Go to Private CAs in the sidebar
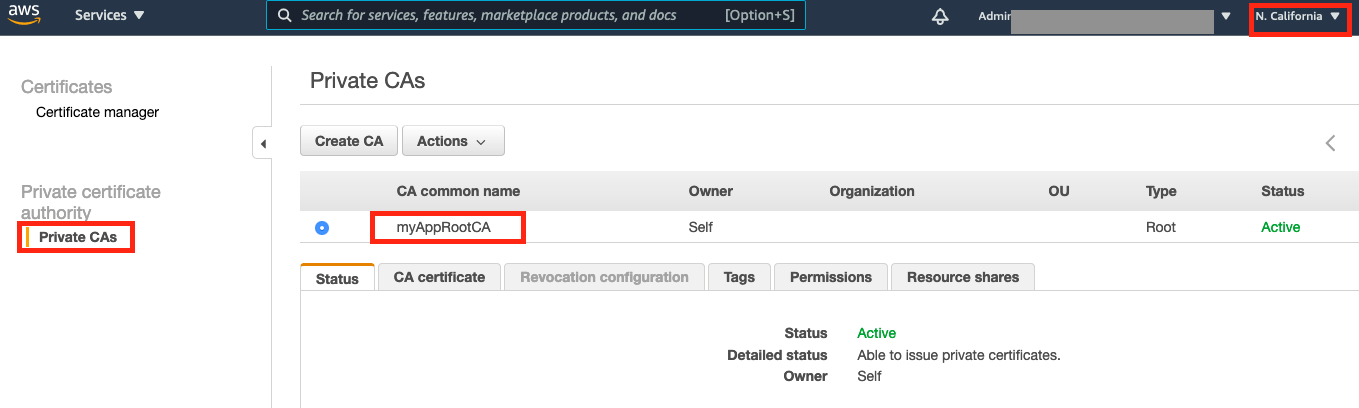The height and width of the screenshot is (408, 1359). coord(78,237)
